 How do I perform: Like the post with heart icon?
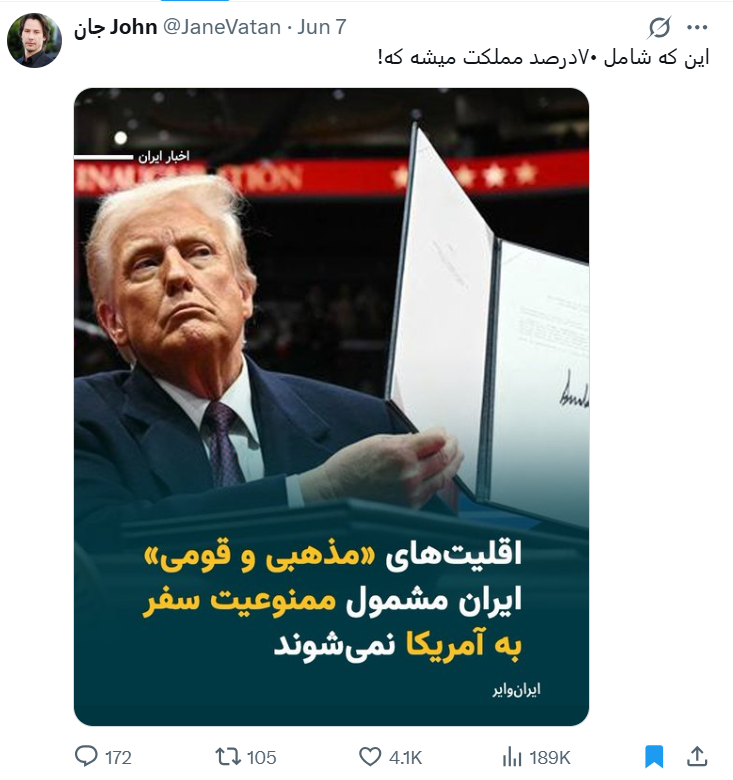click(370, 757)
